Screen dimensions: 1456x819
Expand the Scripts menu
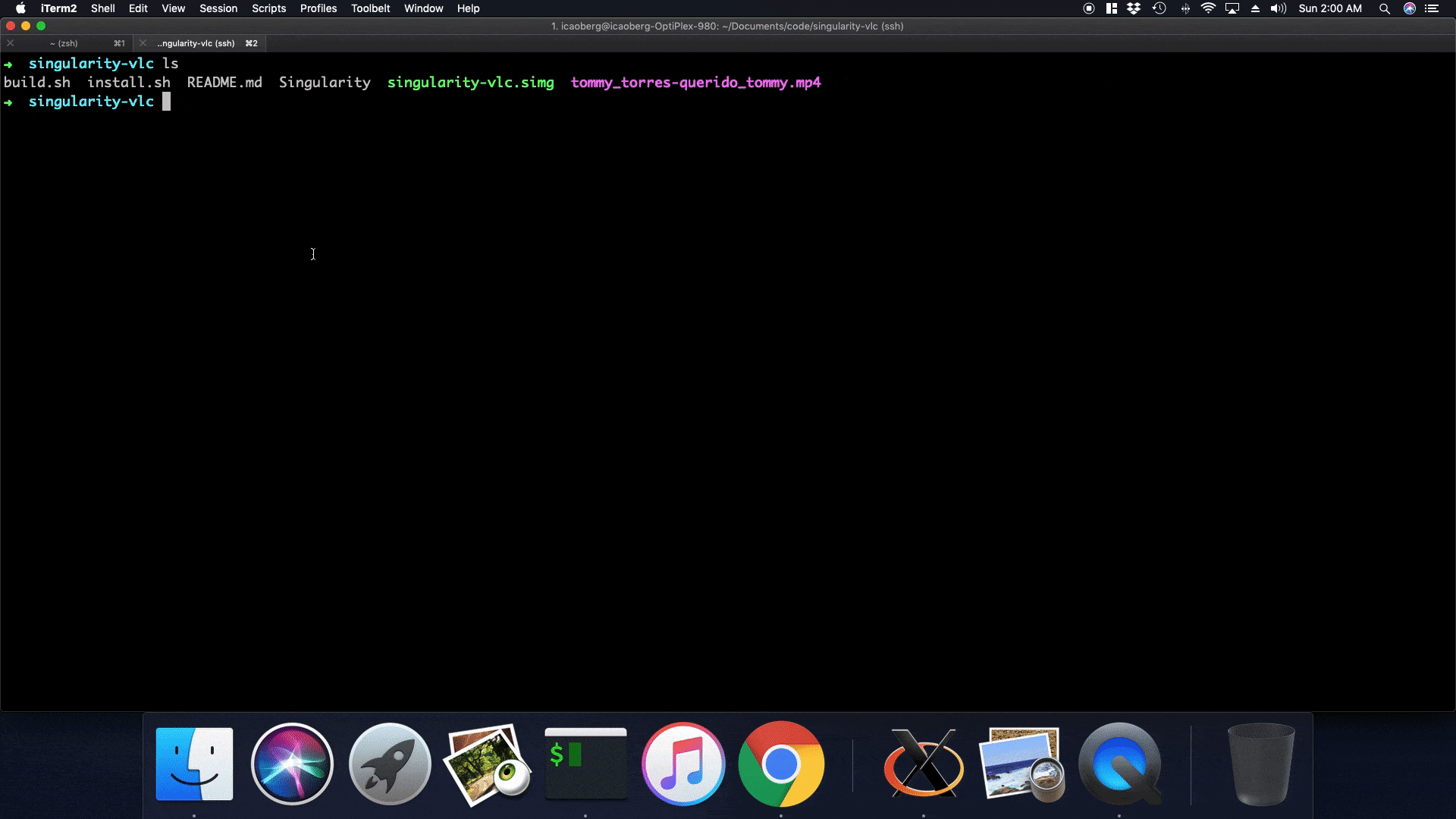click(268, 8)
